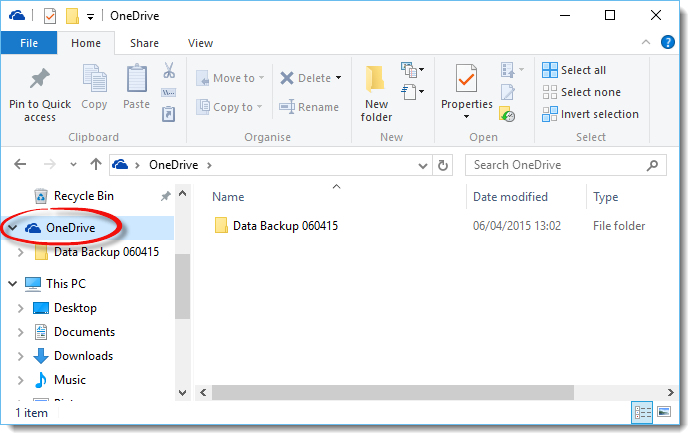Viewport: 695px width, 440px height.
Task: Click Select none
Action: pyautogui.click(x=582, y=92)
